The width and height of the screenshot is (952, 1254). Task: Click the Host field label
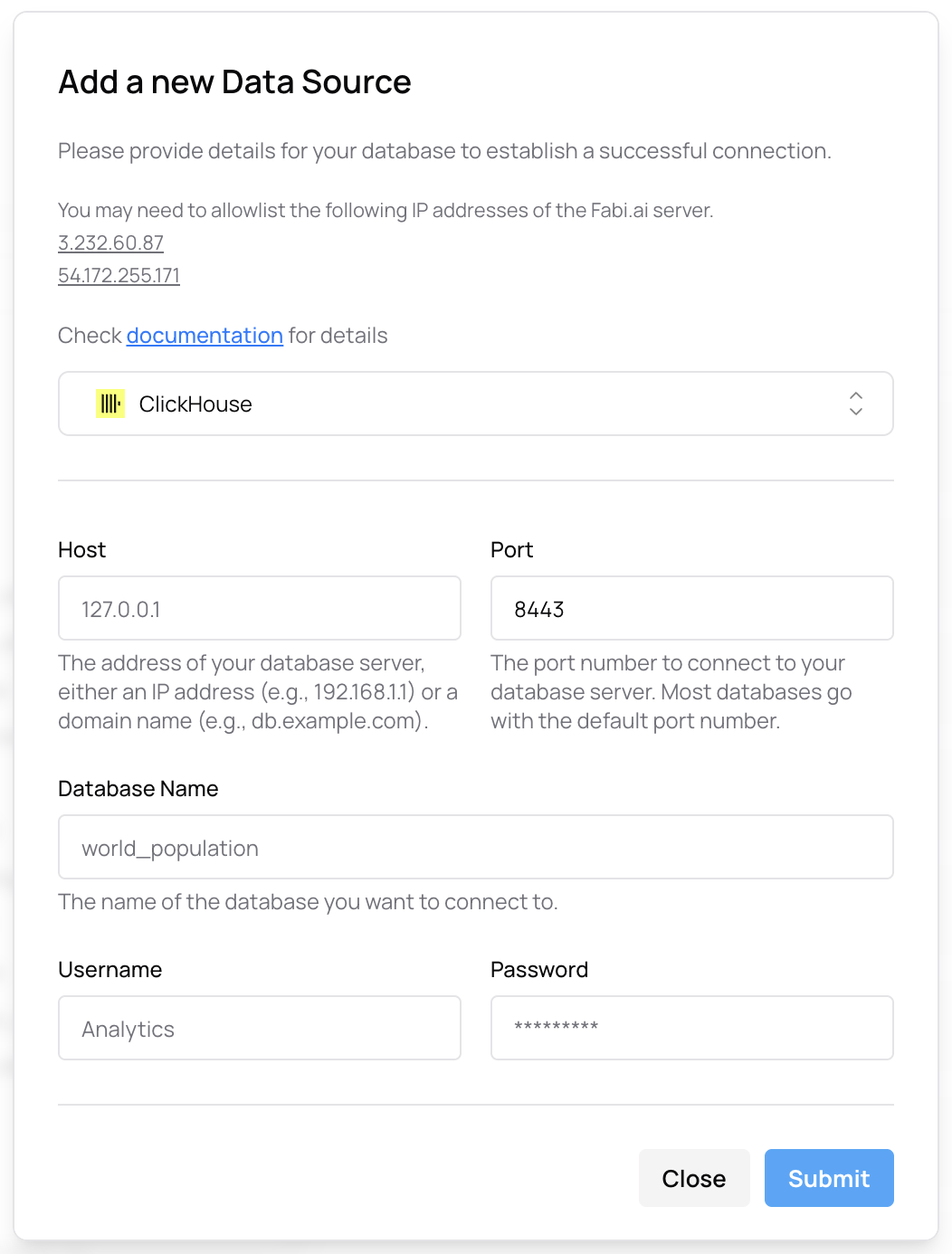pos(81,549)
